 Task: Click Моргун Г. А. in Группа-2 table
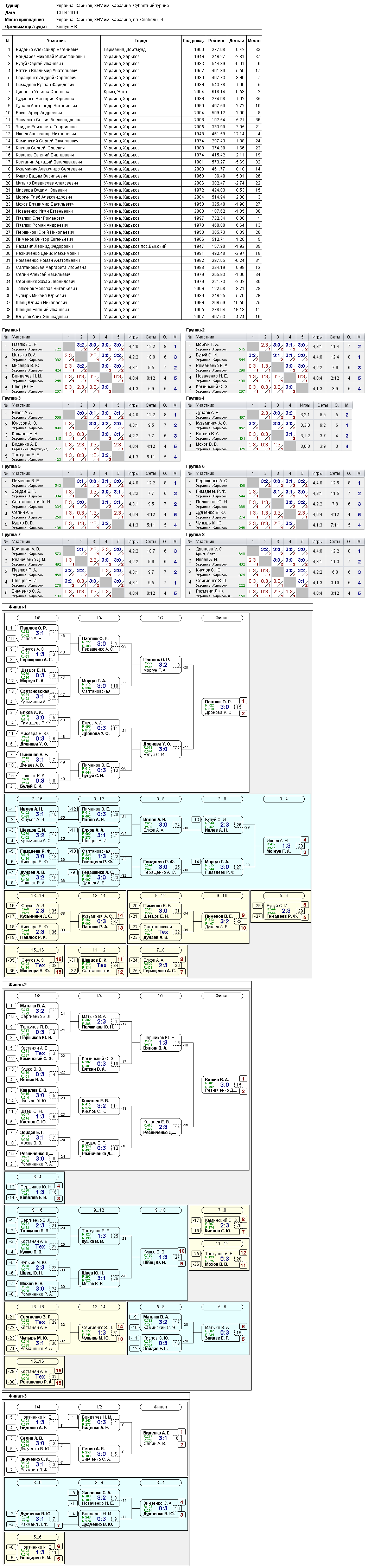tap(207, 344)
